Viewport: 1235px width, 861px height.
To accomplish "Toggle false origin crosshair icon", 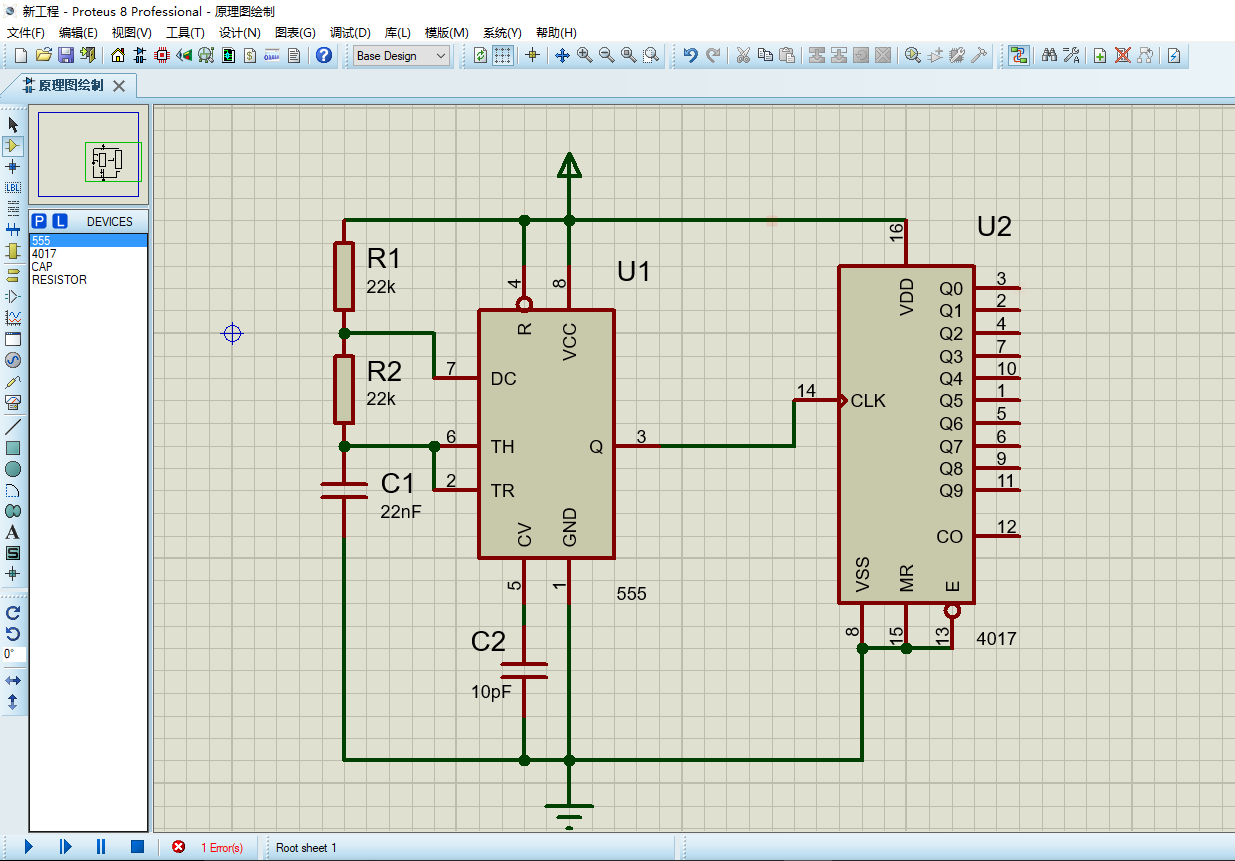I will click(x=532, y=56).
